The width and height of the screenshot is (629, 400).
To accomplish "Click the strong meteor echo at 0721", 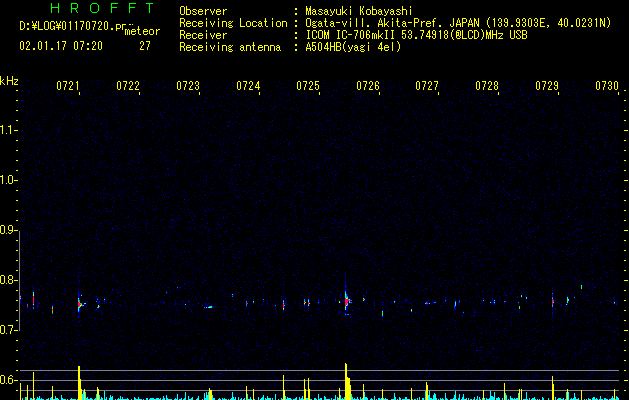I will tap(80, 304).
